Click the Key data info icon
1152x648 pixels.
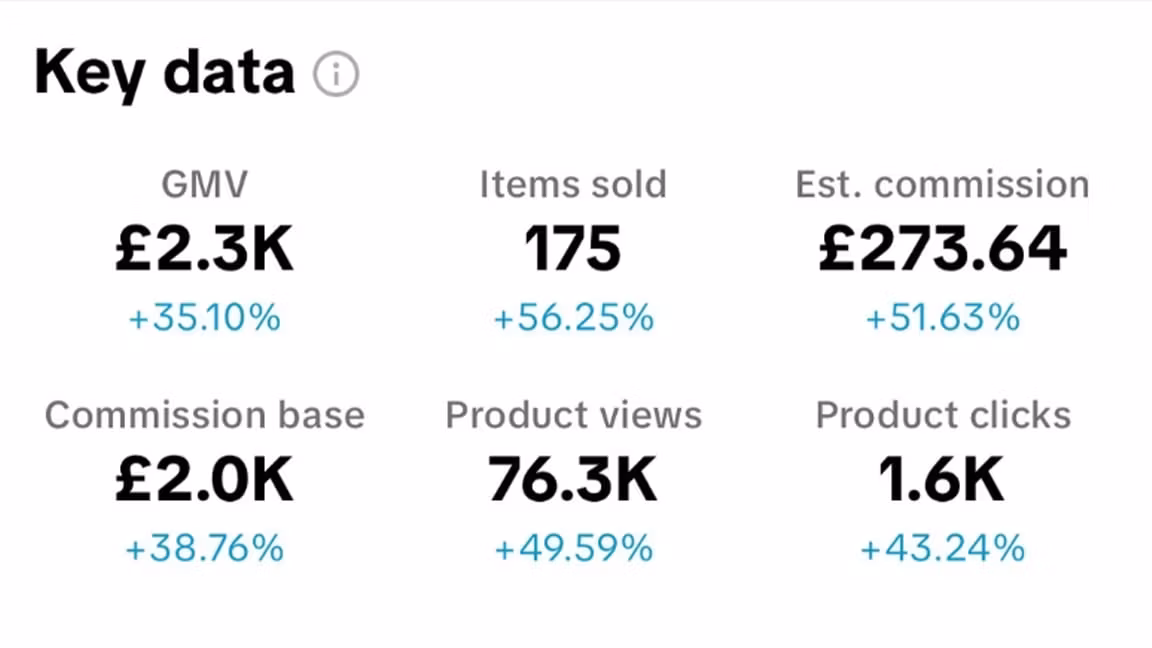point(336,75)
